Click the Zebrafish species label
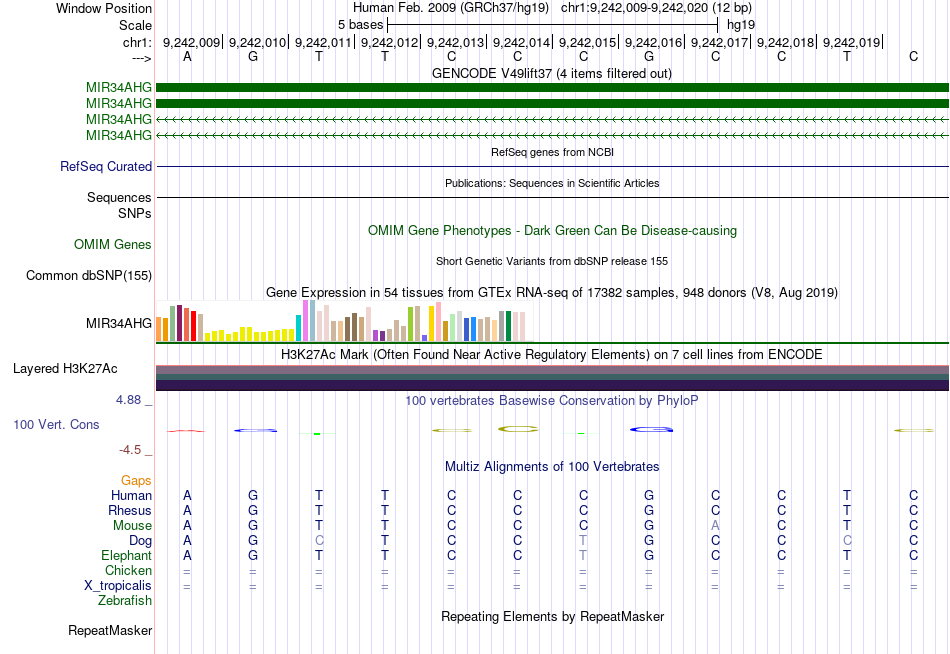Screen dimensions: 950x654 [x=125, y=601]
